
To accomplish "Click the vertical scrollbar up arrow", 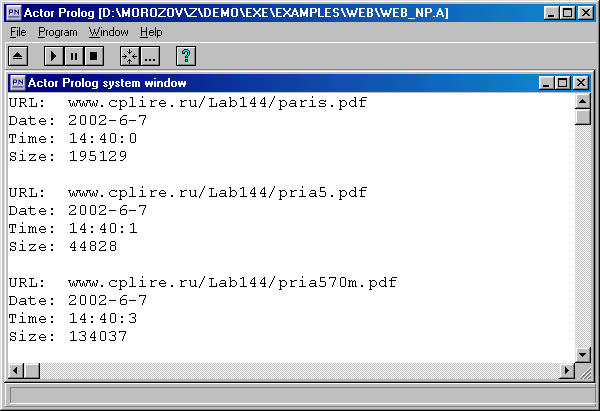I will point(582,101).
